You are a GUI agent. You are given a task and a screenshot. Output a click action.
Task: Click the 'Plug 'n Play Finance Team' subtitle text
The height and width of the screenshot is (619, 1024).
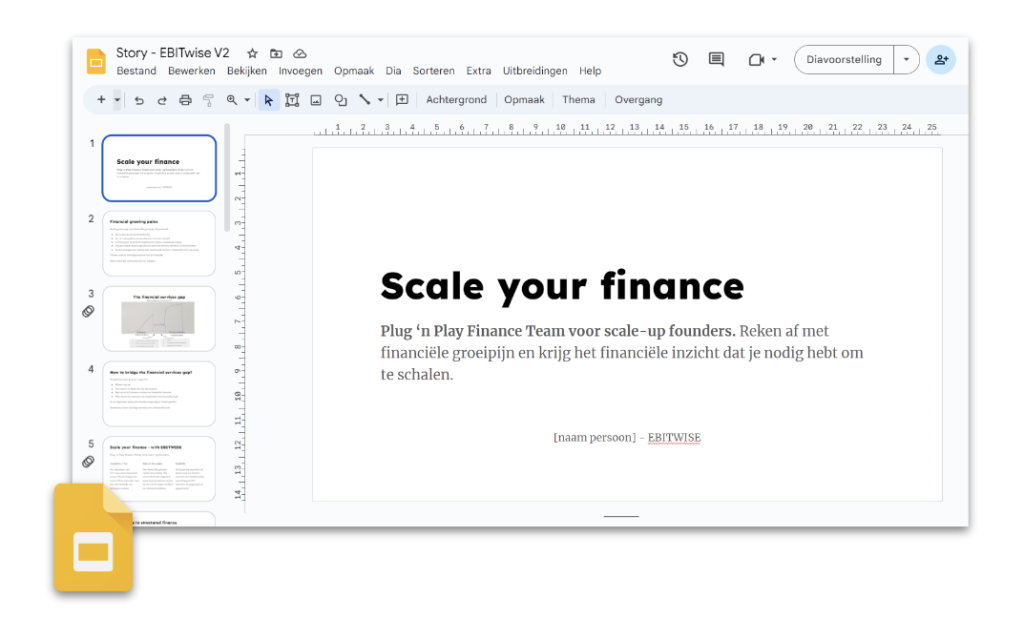622,353
